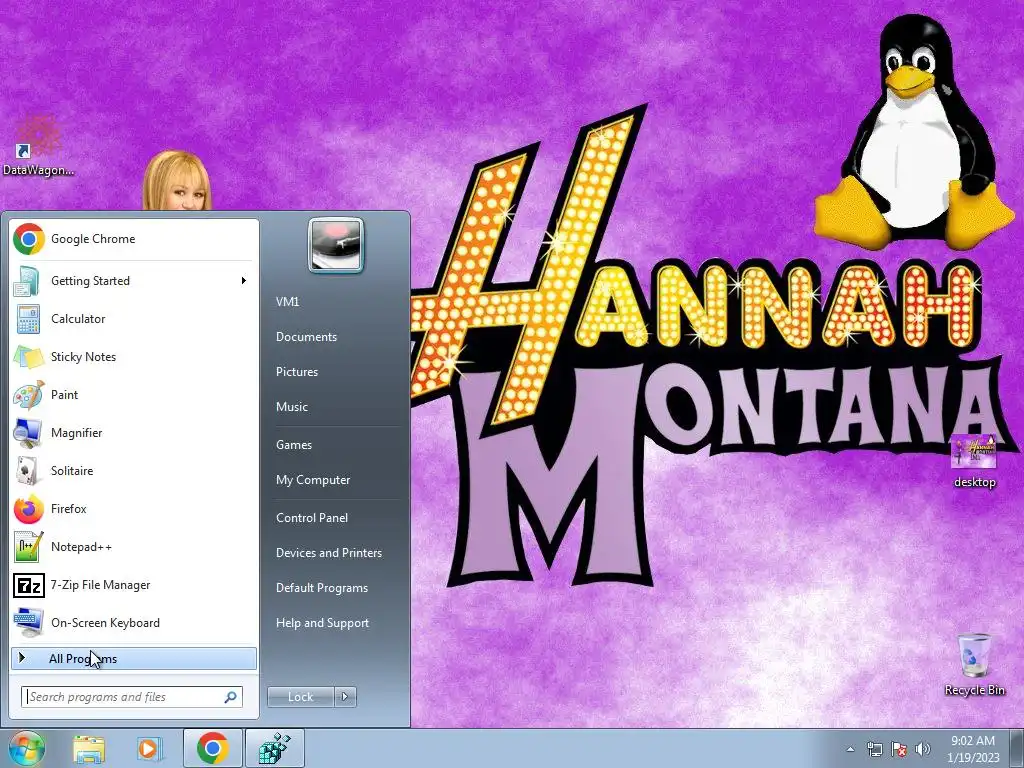Launch the On-Screen Keyboard
Screen dimensions: 1024x768
[134, 622]
